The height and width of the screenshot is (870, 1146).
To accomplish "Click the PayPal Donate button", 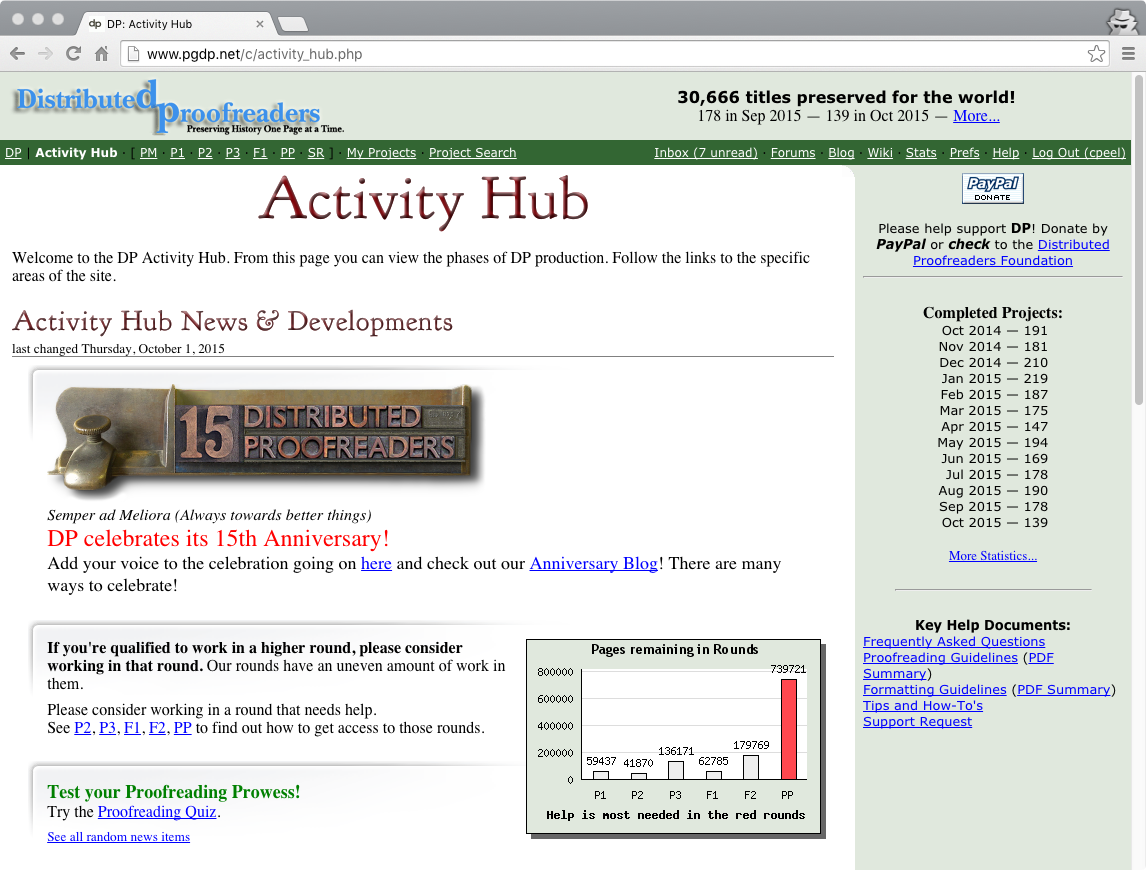I will [992, 188].
